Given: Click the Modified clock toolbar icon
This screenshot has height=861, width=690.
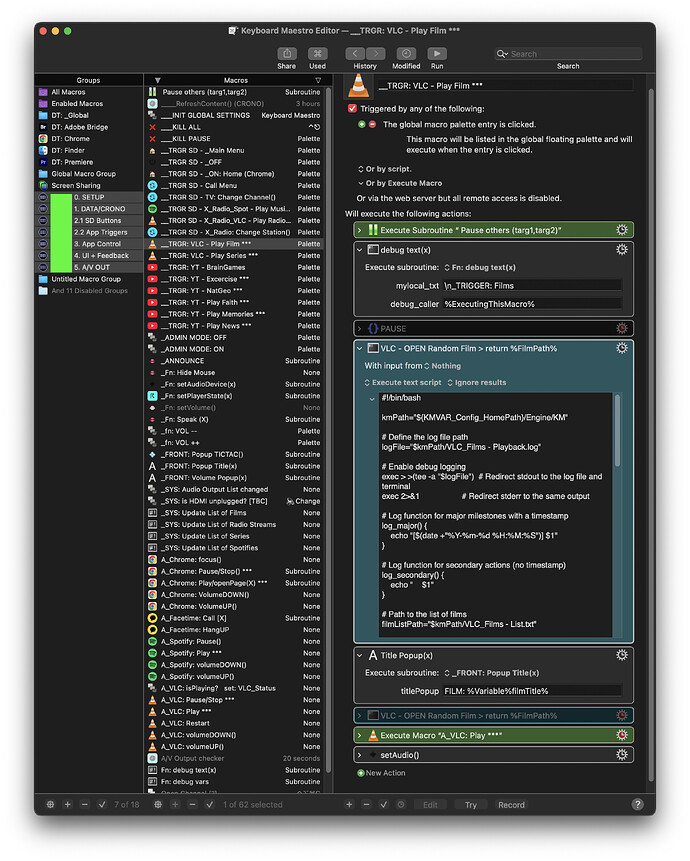Looking at the screenshot, I should click(x=406, y=53).
